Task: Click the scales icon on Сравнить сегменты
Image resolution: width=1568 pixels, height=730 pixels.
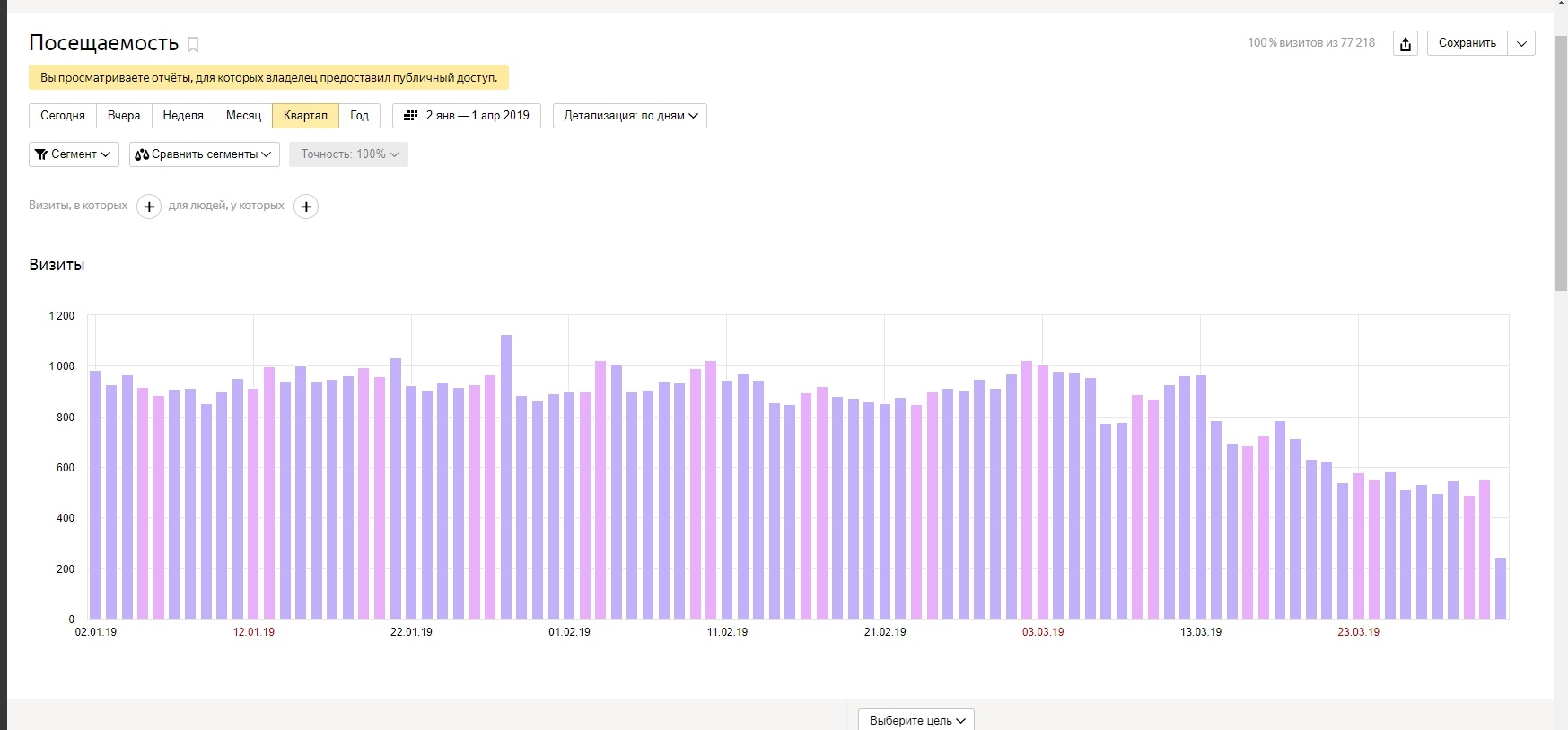Action: (x=142, y=154)
